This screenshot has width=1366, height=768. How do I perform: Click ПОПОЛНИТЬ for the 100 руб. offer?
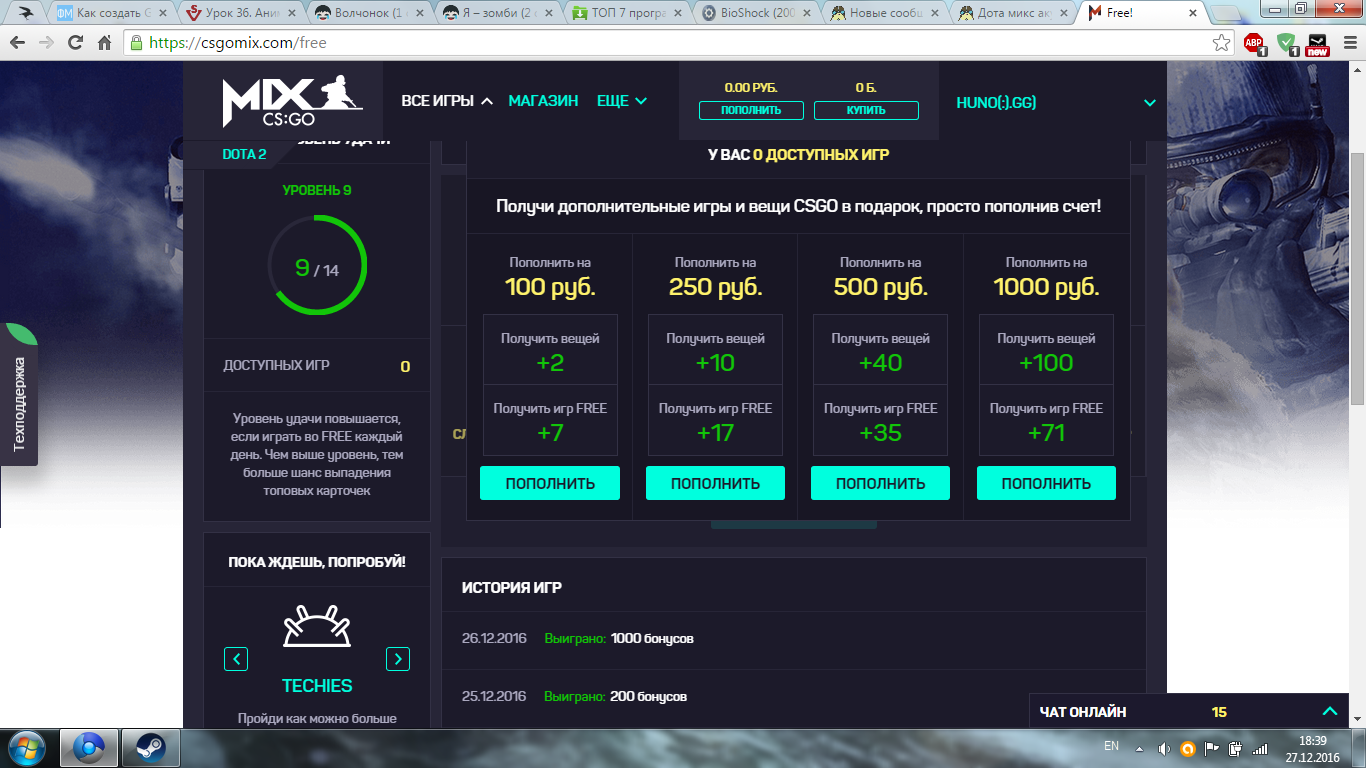tap(550, 483)
